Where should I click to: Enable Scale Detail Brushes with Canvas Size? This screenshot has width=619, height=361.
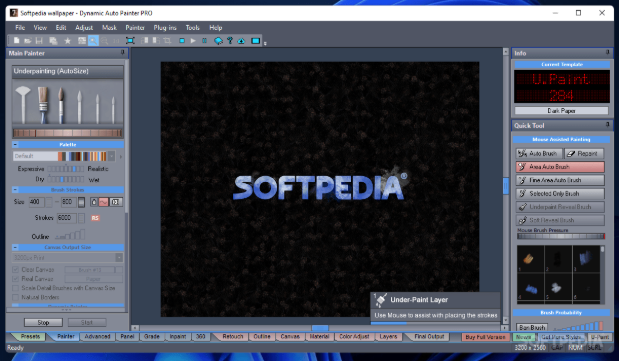coord(15,288)
